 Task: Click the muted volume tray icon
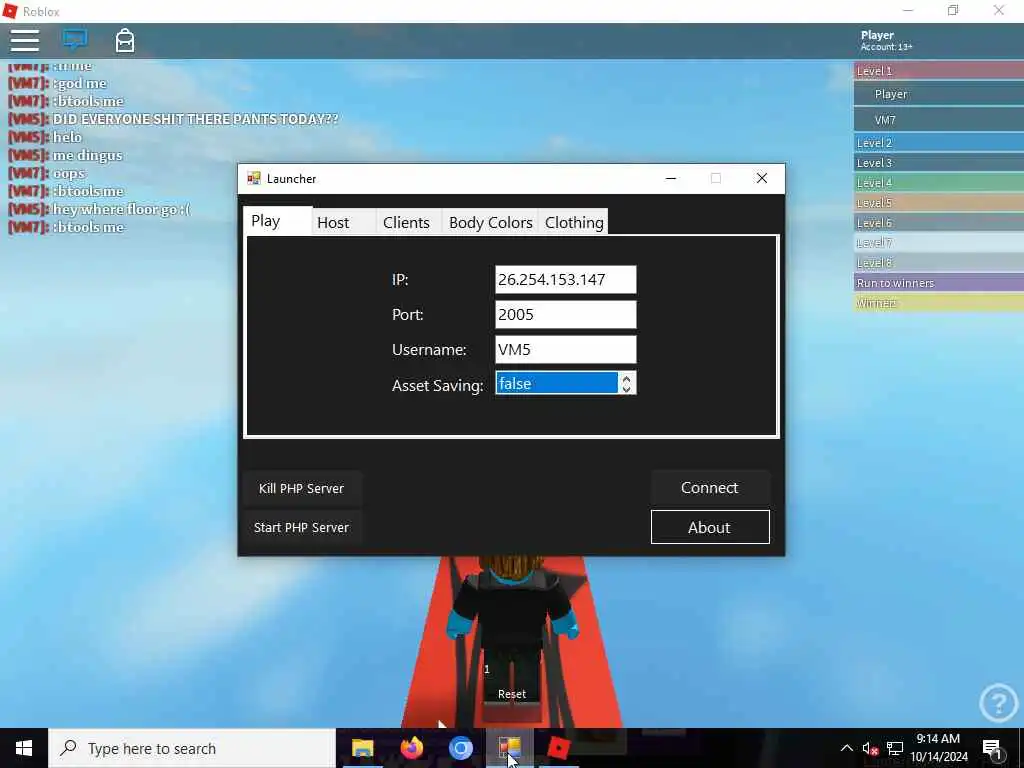(870, 748)
